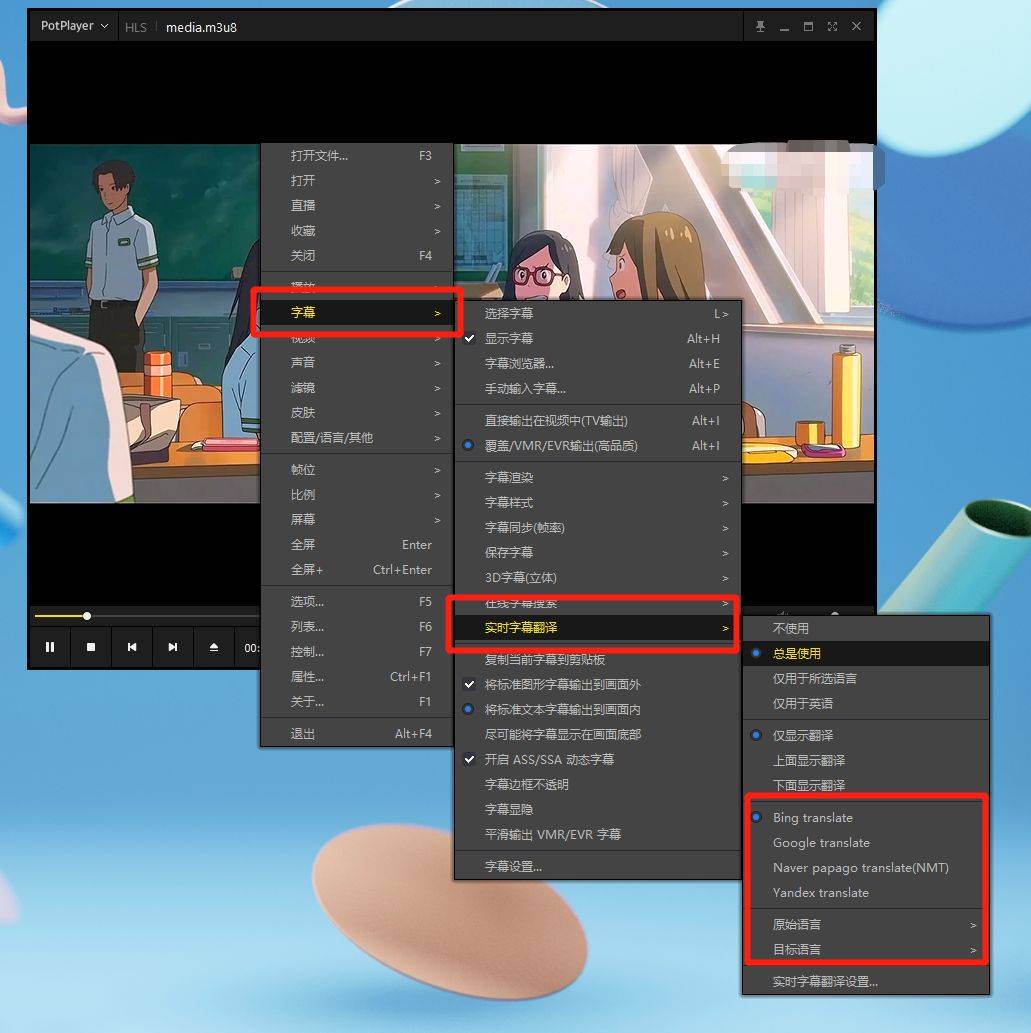Click 打开文件... menu entry
Viewport: 1031px width, 1033px height.
tap(357, 155)
